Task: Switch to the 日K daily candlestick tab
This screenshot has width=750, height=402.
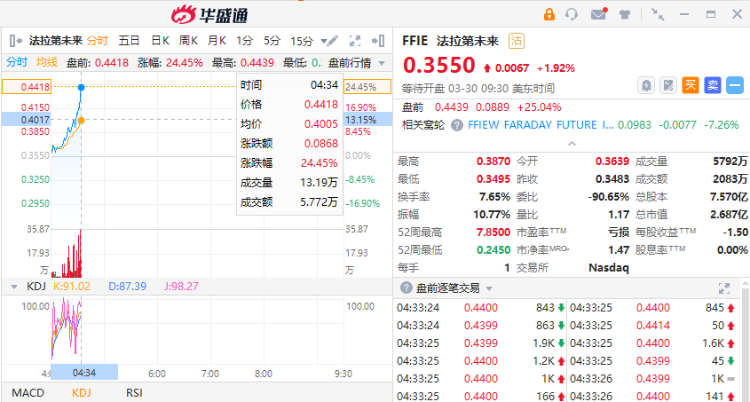Action: tap(160, 41)
